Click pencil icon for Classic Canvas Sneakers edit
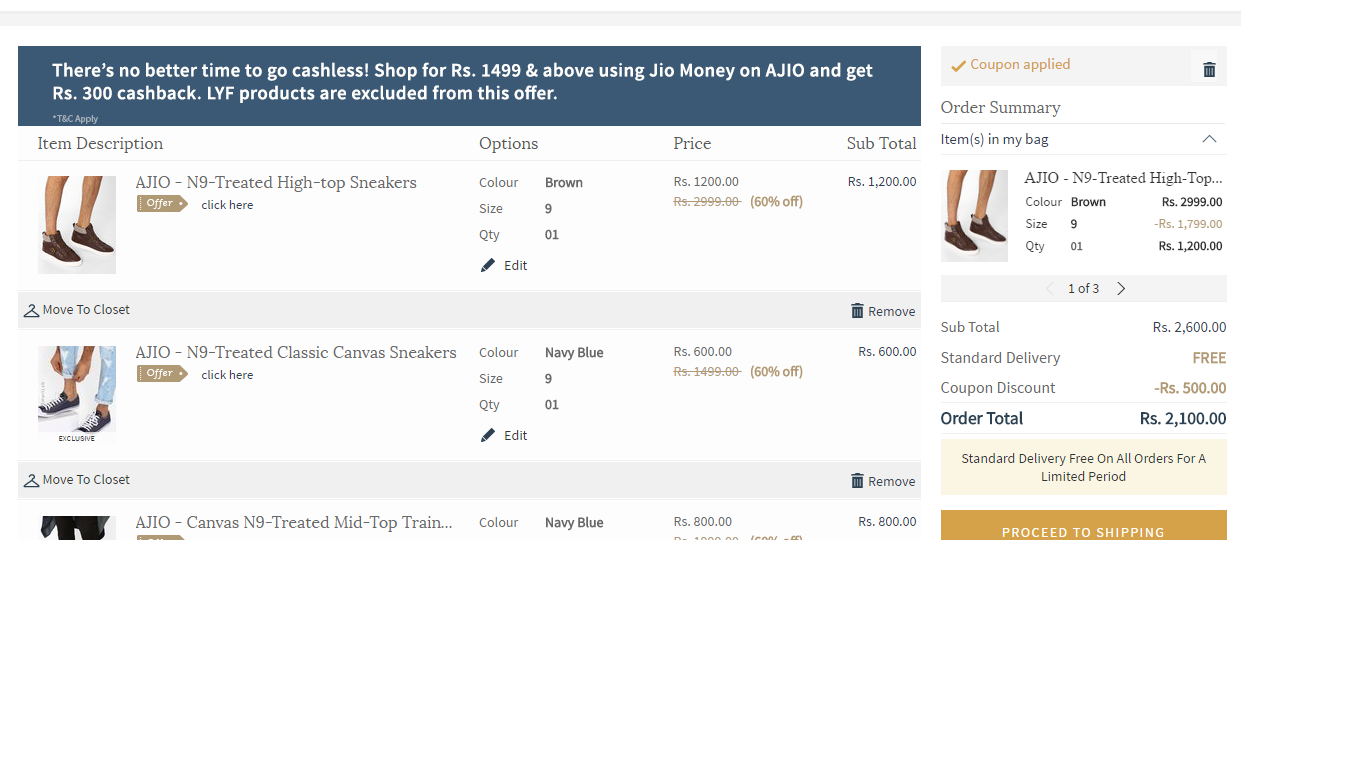The width and height of the screenshot is (1366, 768). [488, 435]
